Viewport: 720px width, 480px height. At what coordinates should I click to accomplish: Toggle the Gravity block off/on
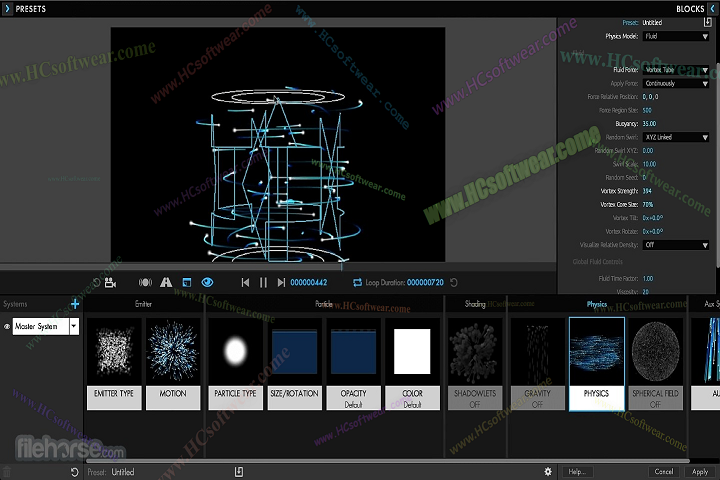[537, 404]
